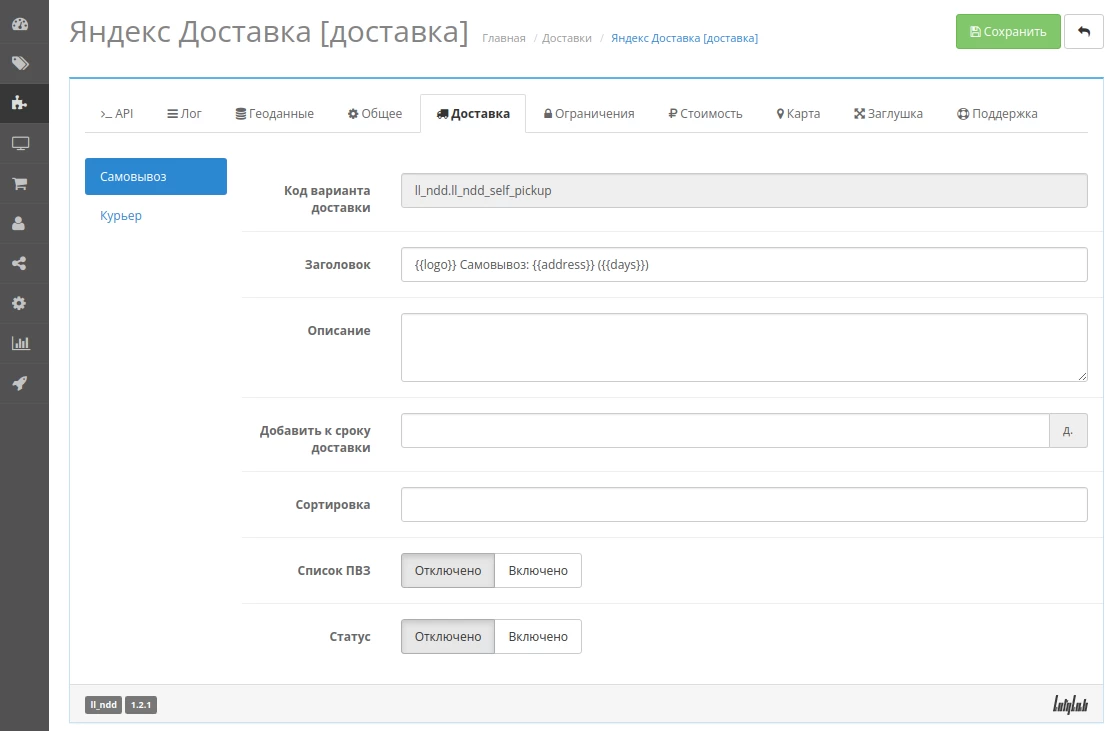Switch to the Заглушка tab

click(x=888, y=113)
